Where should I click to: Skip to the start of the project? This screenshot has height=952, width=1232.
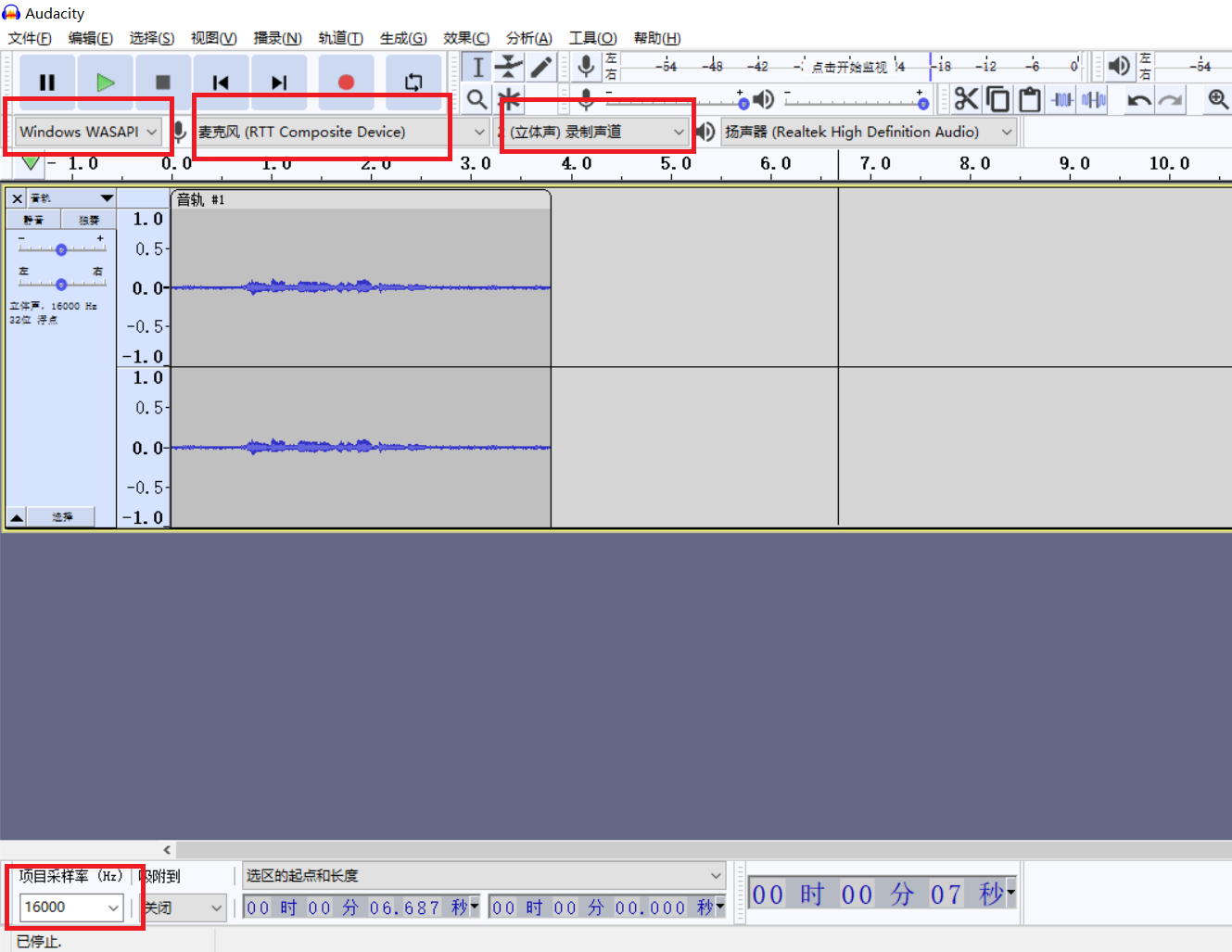[x=221, y=82]
